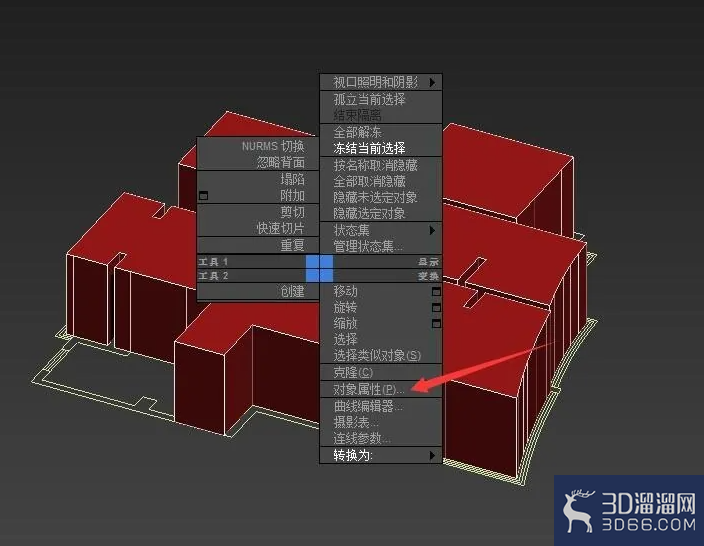This screenshot has width=704, height=546.
Task: Click 创建 in tools 2 quad
Action: coord(258,291)
